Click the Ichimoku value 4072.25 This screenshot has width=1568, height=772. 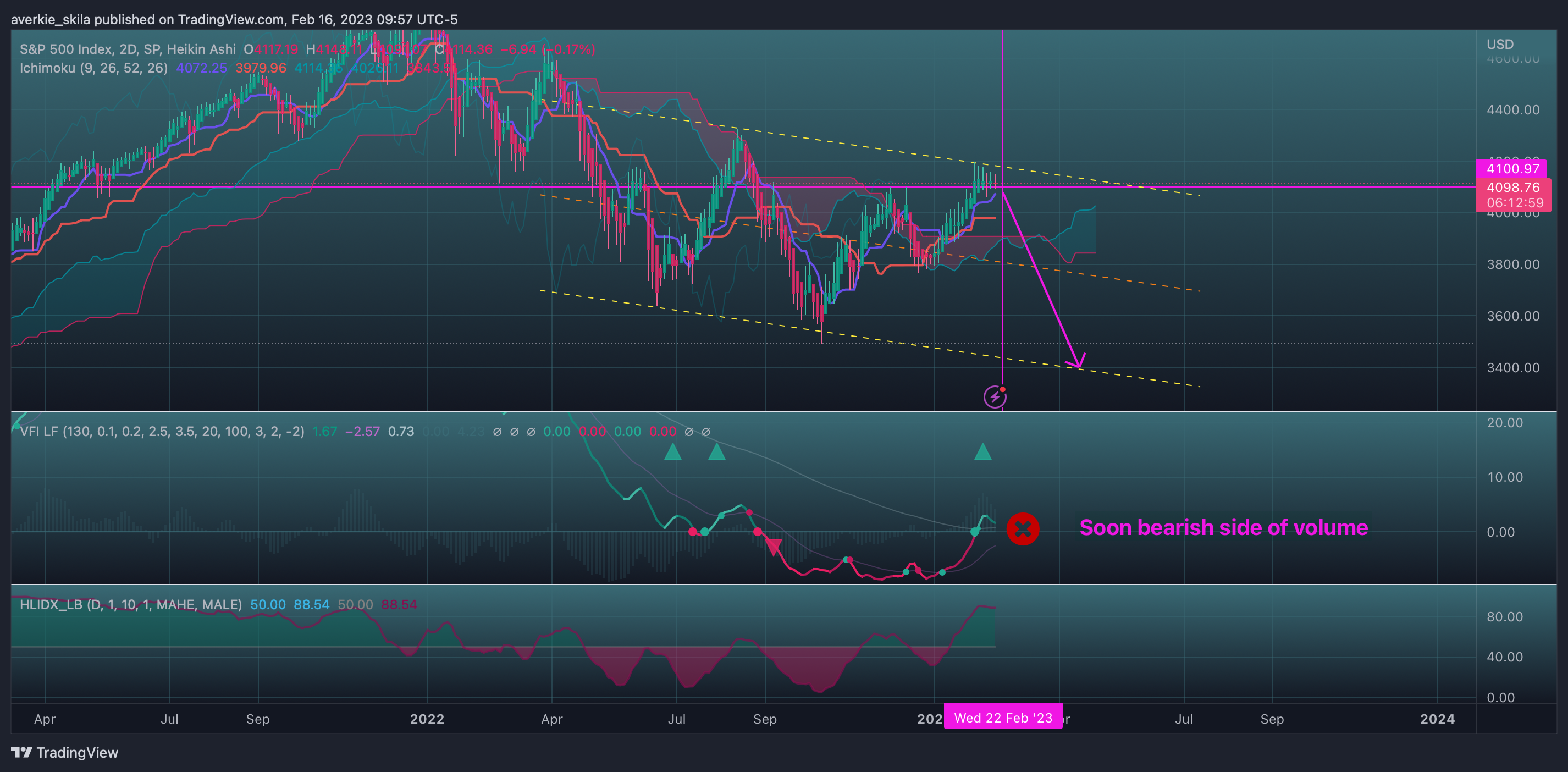click(201, 68)
